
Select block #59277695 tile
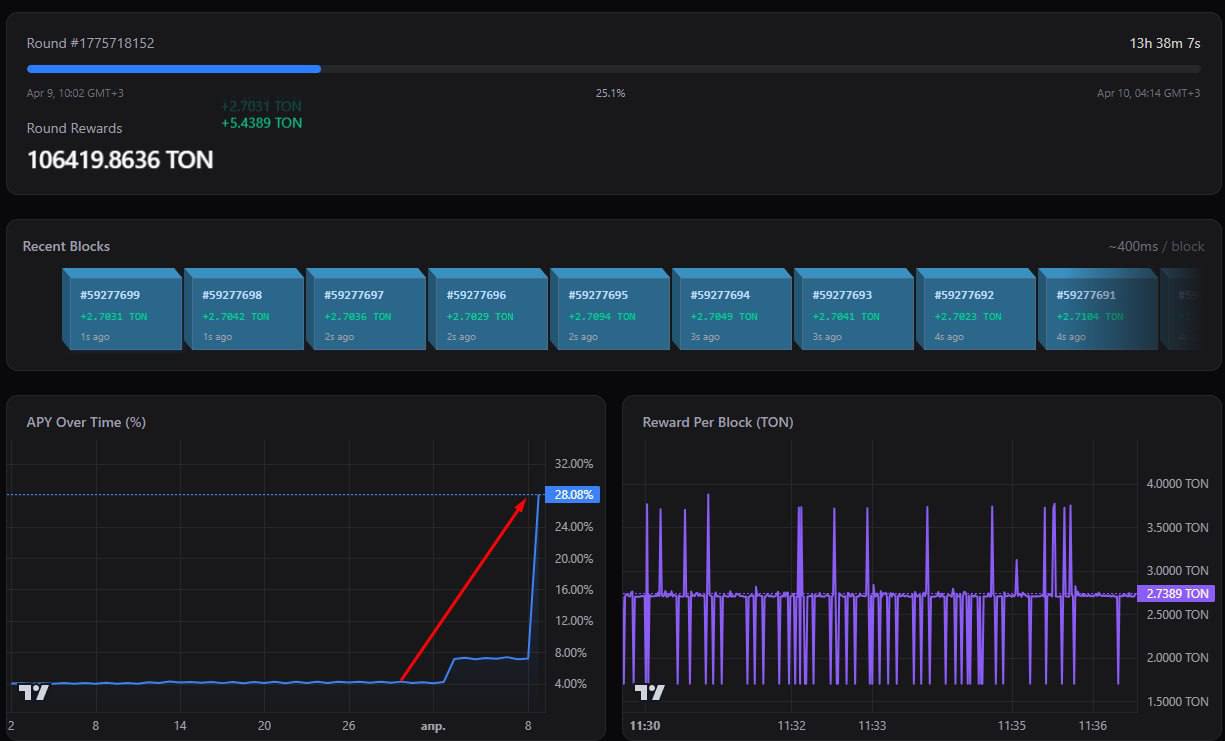coord(609,313)
